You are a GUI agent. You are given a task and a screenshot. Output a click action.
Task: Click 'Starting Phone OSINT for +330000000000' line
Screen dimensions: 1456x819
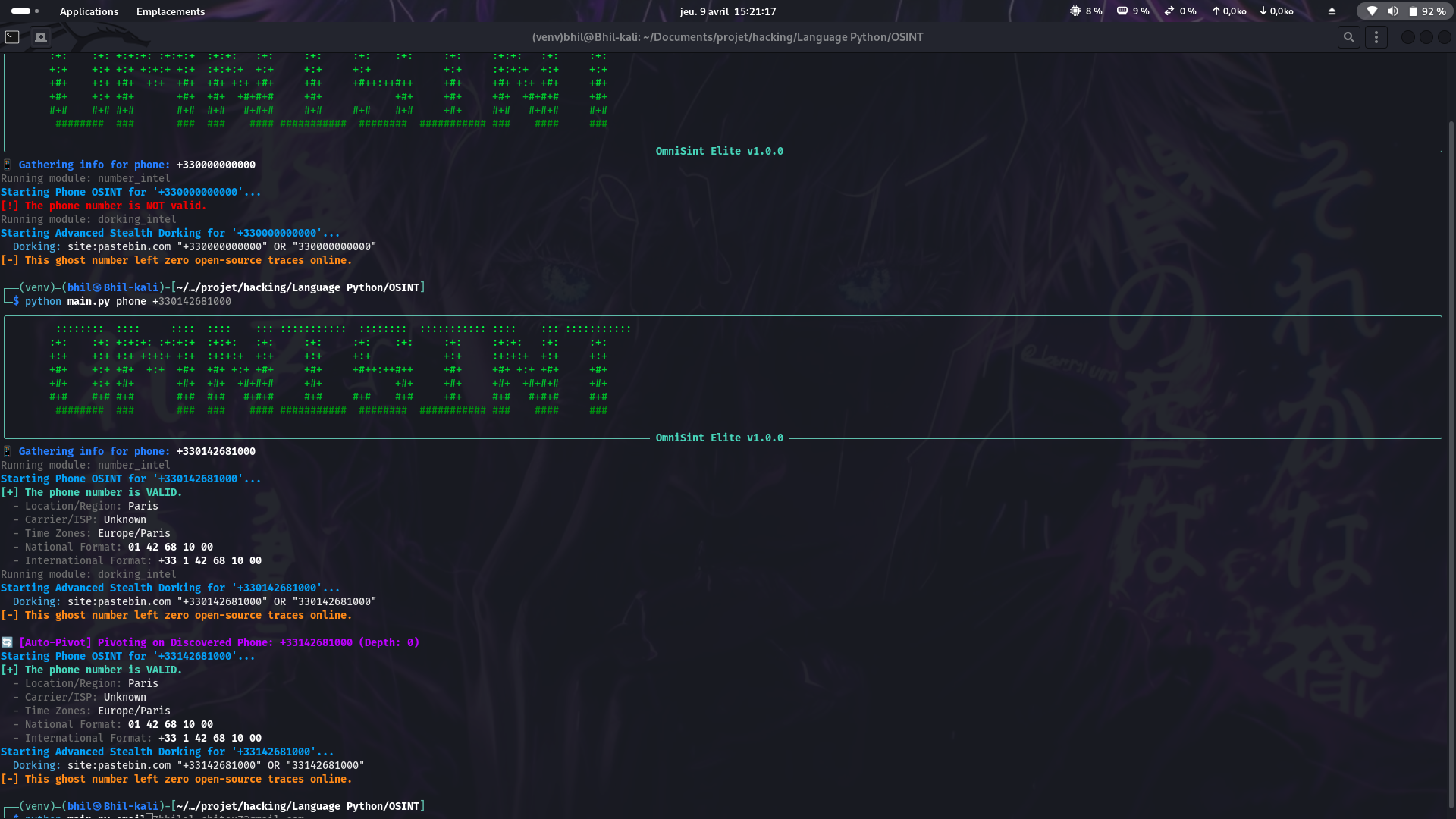(x=130, y=192)
